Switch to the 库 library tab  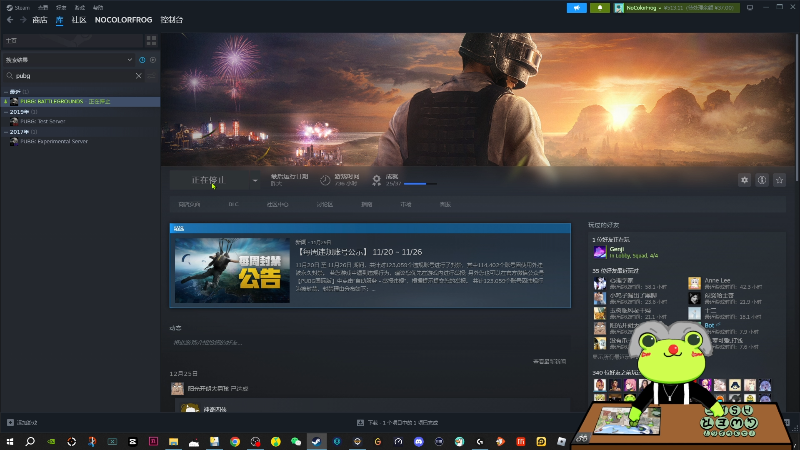(x=59, y=20)
